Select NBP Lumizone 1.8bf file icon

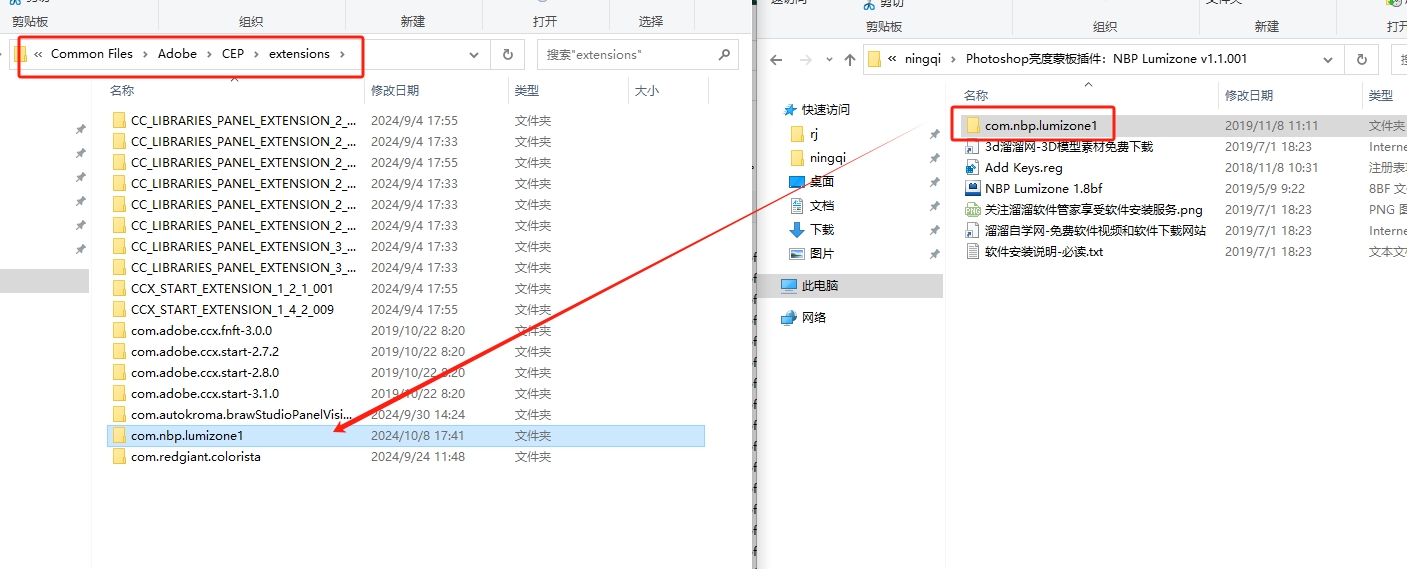point(973,188)
